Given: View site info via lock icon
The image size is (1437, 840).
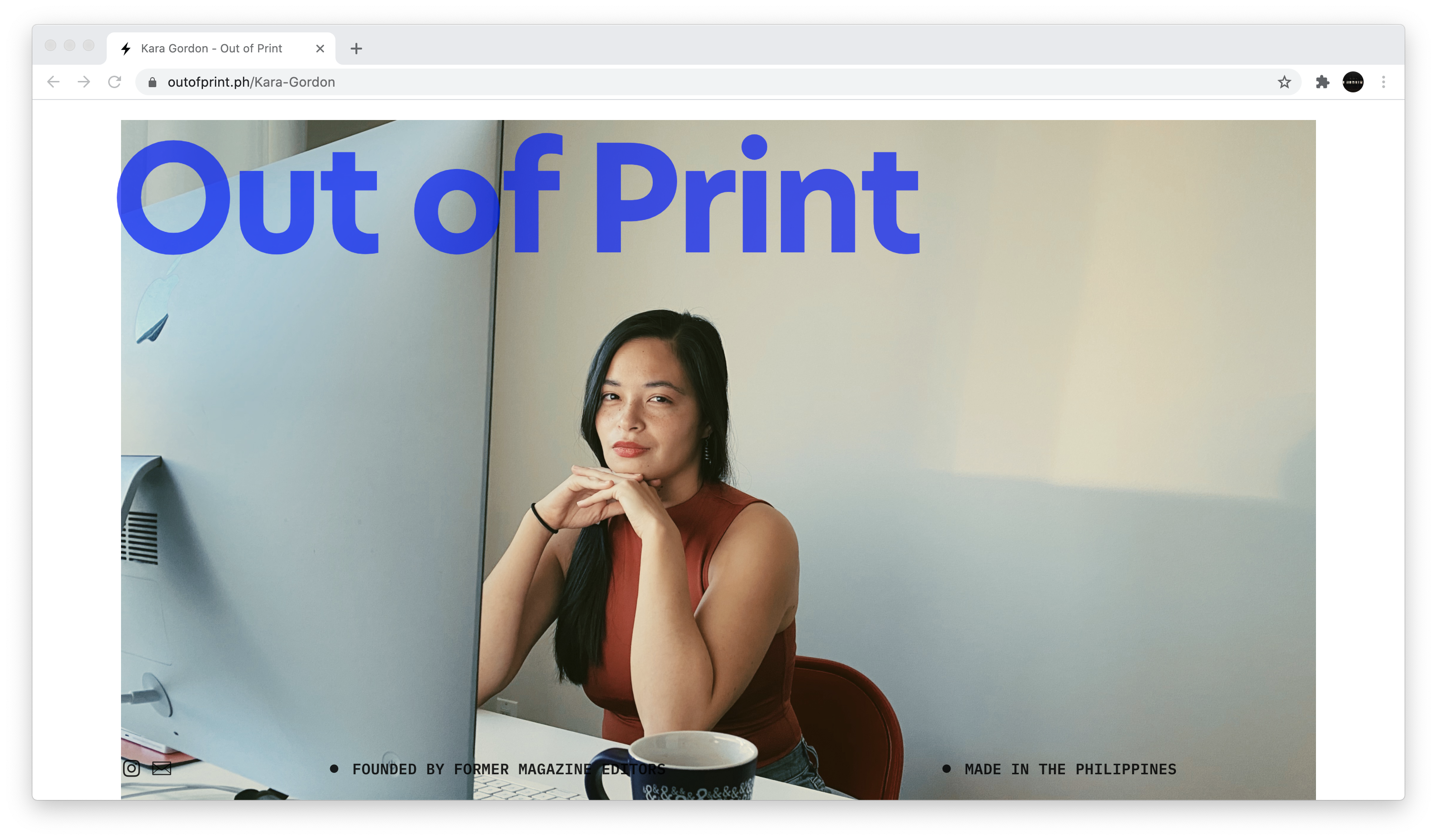Looking at the screenshot, I should [152, 83].
